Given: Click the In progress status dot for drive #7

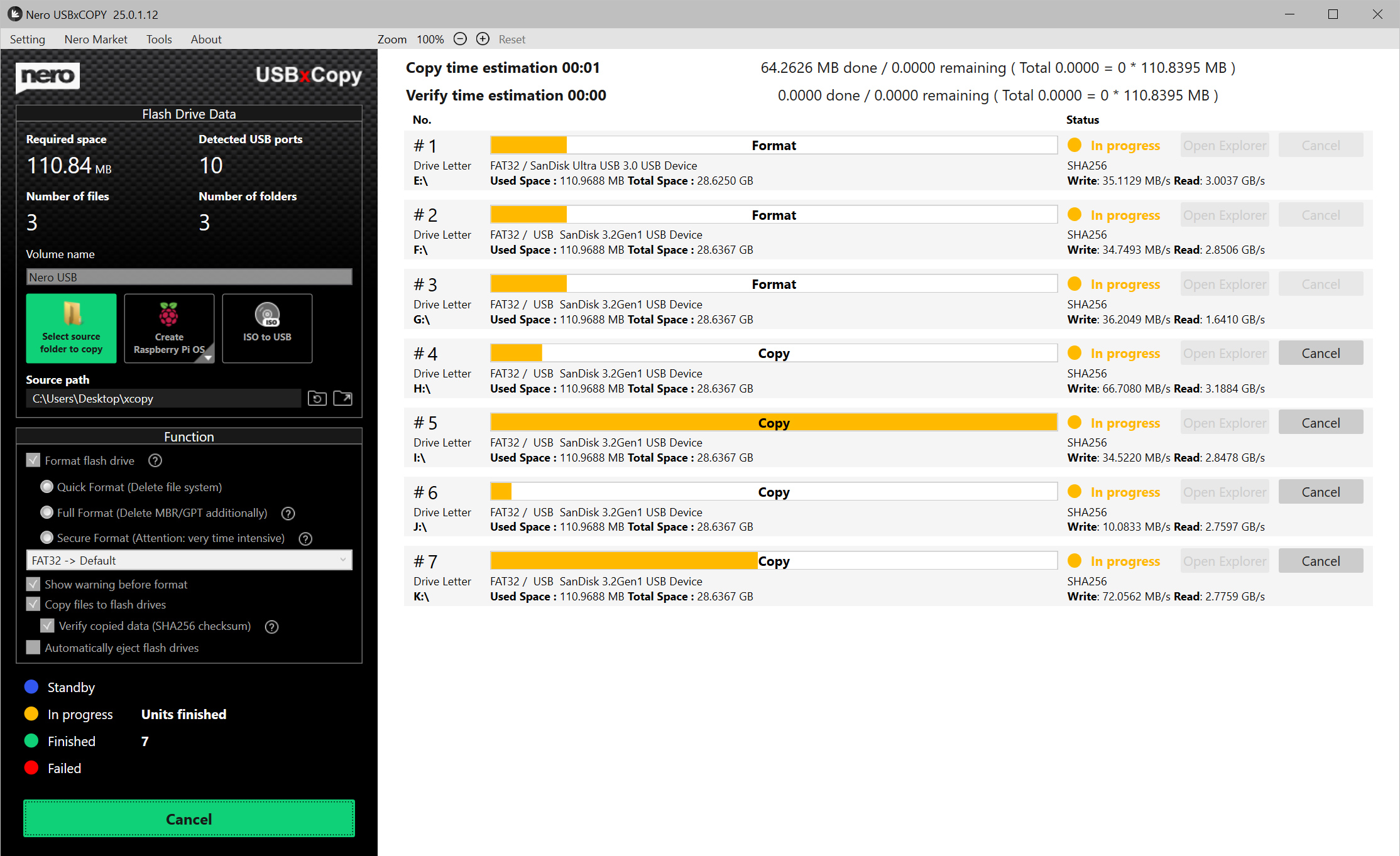Looking at the screenshot, I should (x=1075, y=561).
